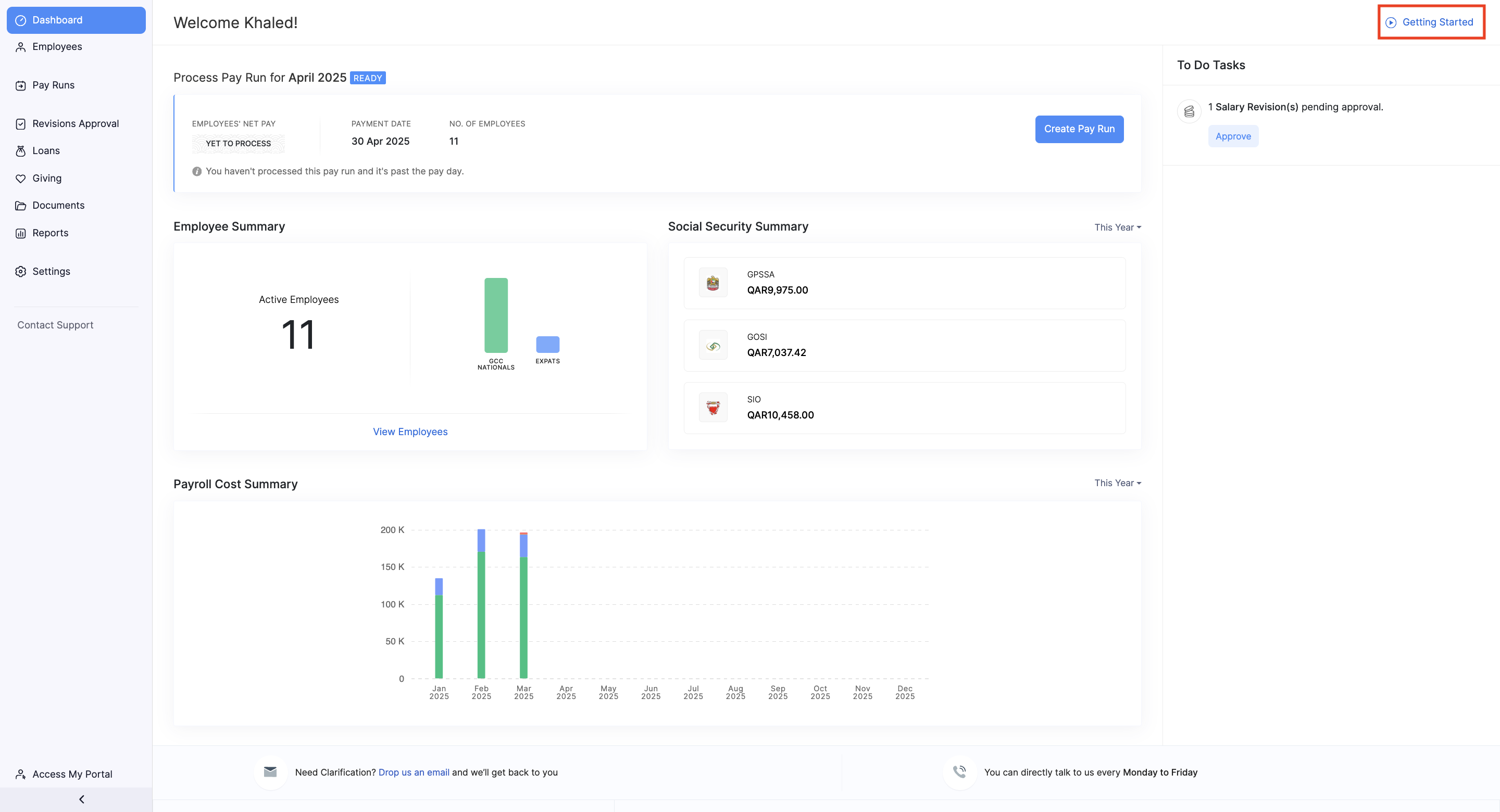
Task: Click the Drop us an email link
Action: pos(414,772)
